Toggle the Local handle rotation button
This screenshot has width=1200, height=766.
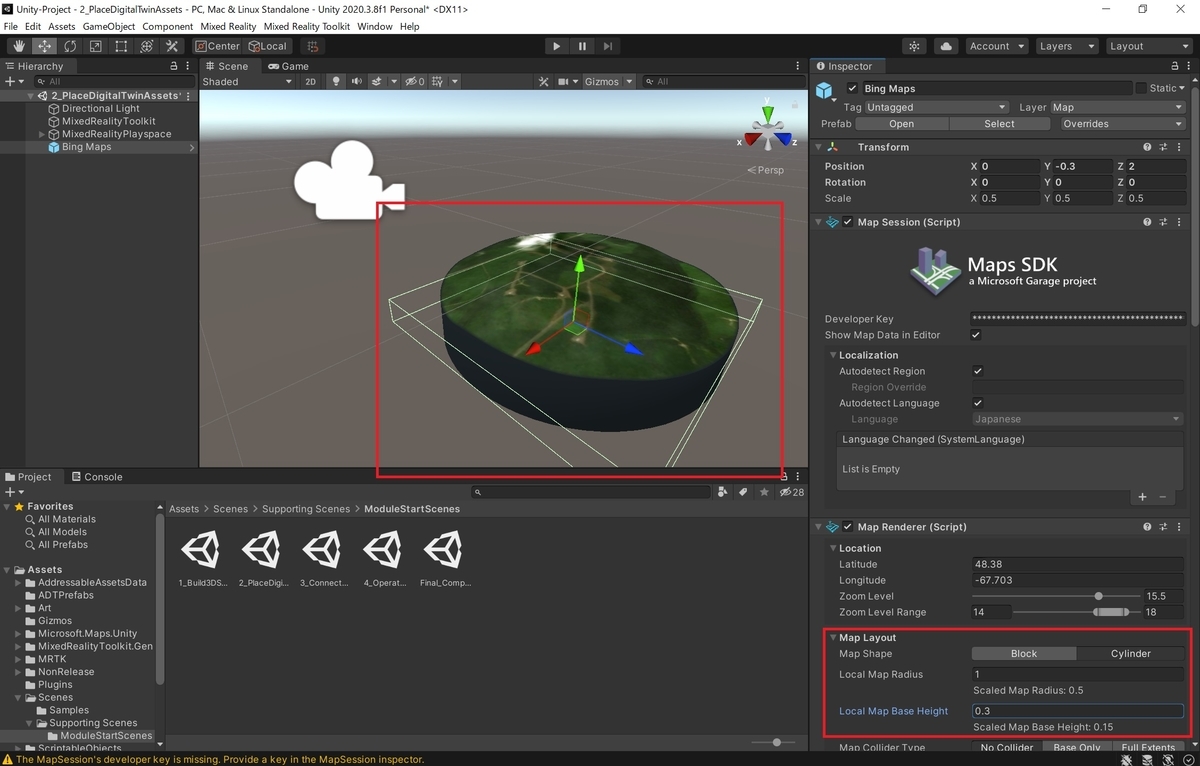tap(267, 46)
